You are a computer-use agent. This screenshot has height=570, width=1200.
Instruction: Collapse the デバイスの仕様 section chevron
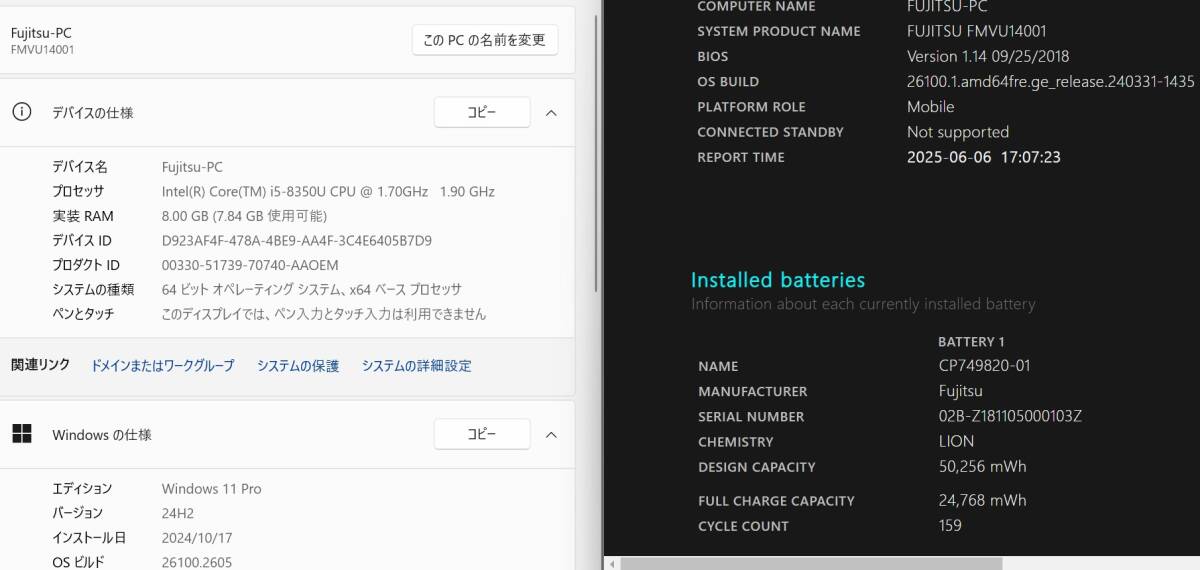[551, 112]
